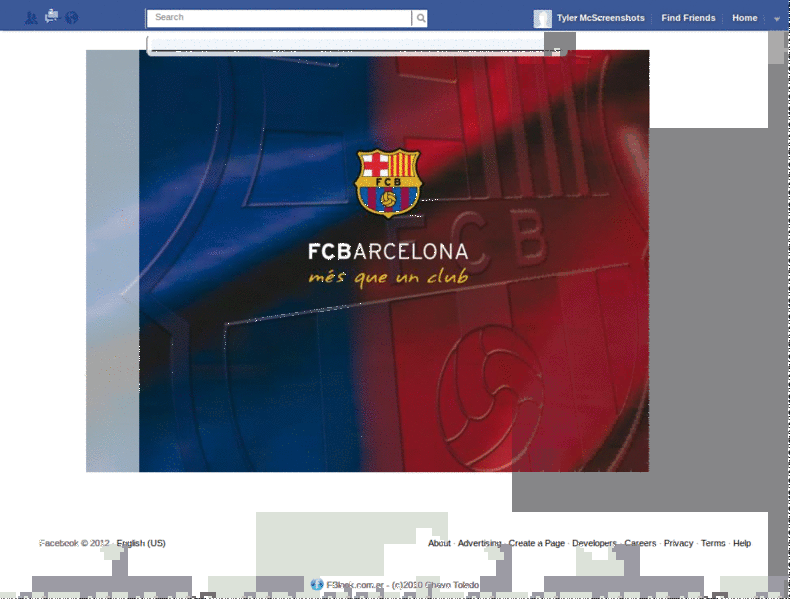This screenshot has height=600, width=800.
Task: Expand the account menu dropdown arrow
Action: click(x=777, y=19)
